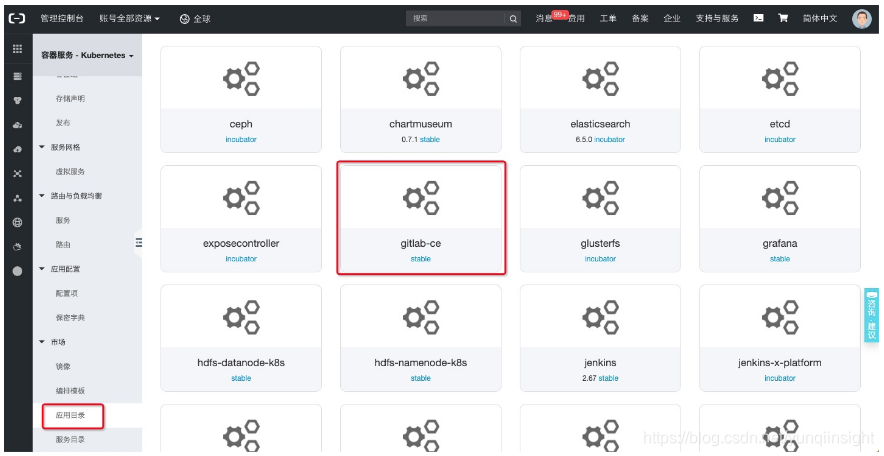Viewport: 884px width, 456px height.
Task: Click the gear icon on the glusterfs card
Action: pos(600,198)
